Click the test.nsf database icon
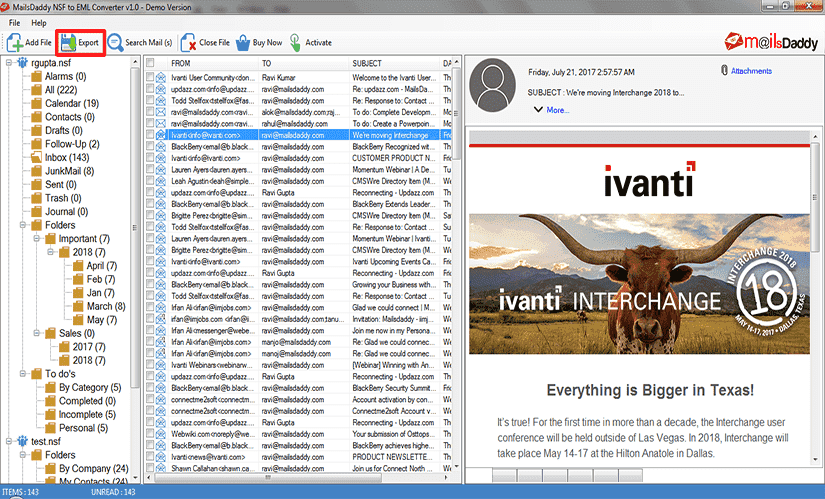Image resolution: width=825 pixels, height=499 pixels. 22,441
